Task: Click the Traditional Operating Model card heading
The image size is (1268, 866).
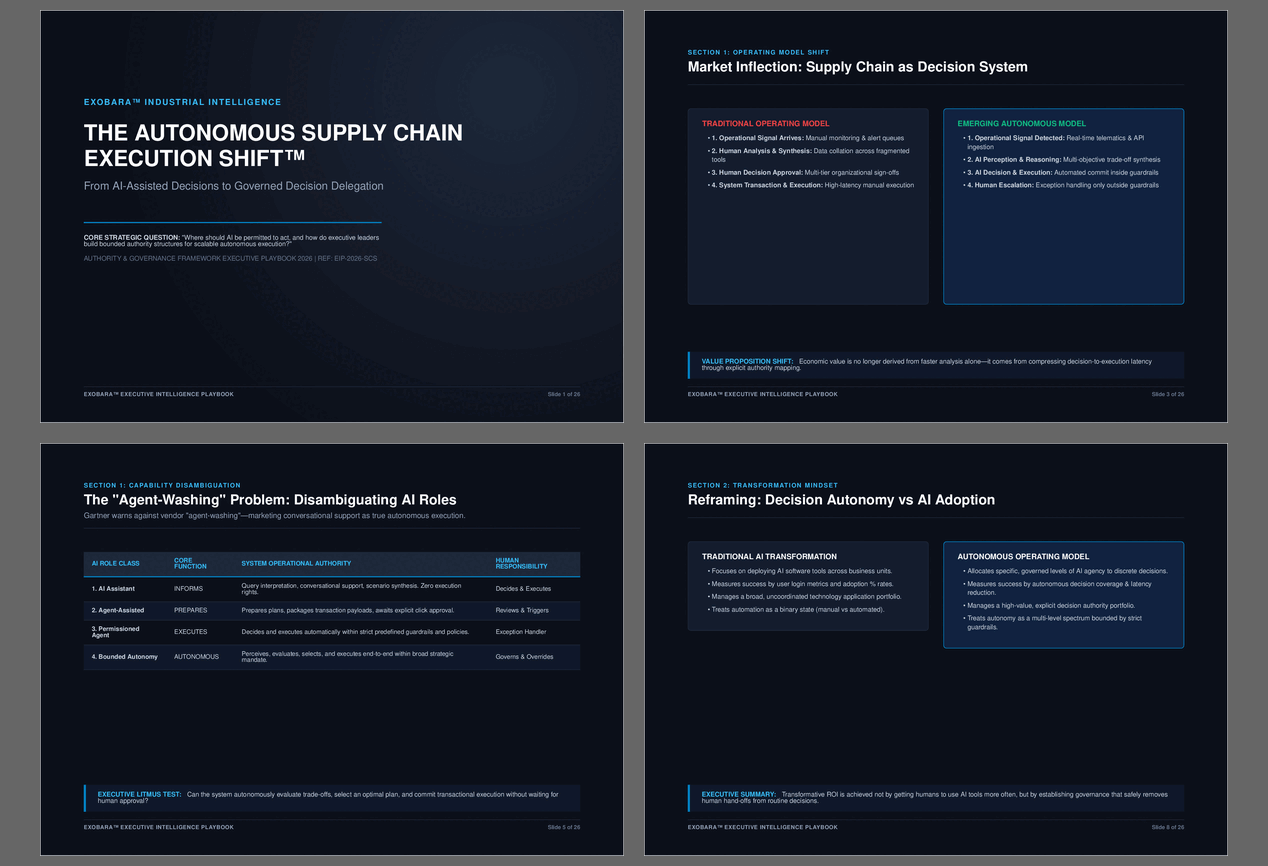Action: (x=765, y=124)
